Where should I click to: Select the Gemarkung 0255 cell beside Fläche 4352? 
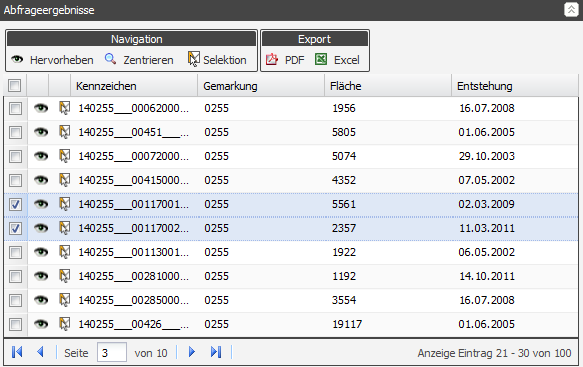point(216,180)
